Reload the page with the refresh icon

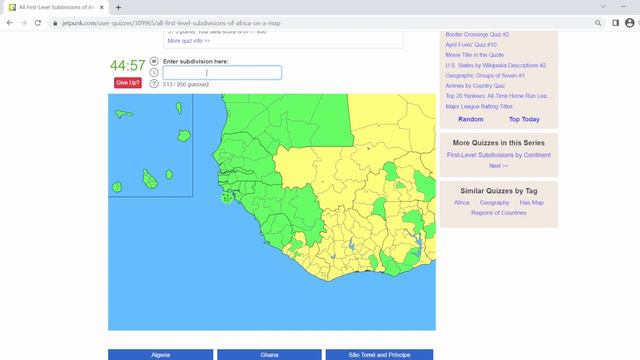pyautogui.click(x=38, y=23)
